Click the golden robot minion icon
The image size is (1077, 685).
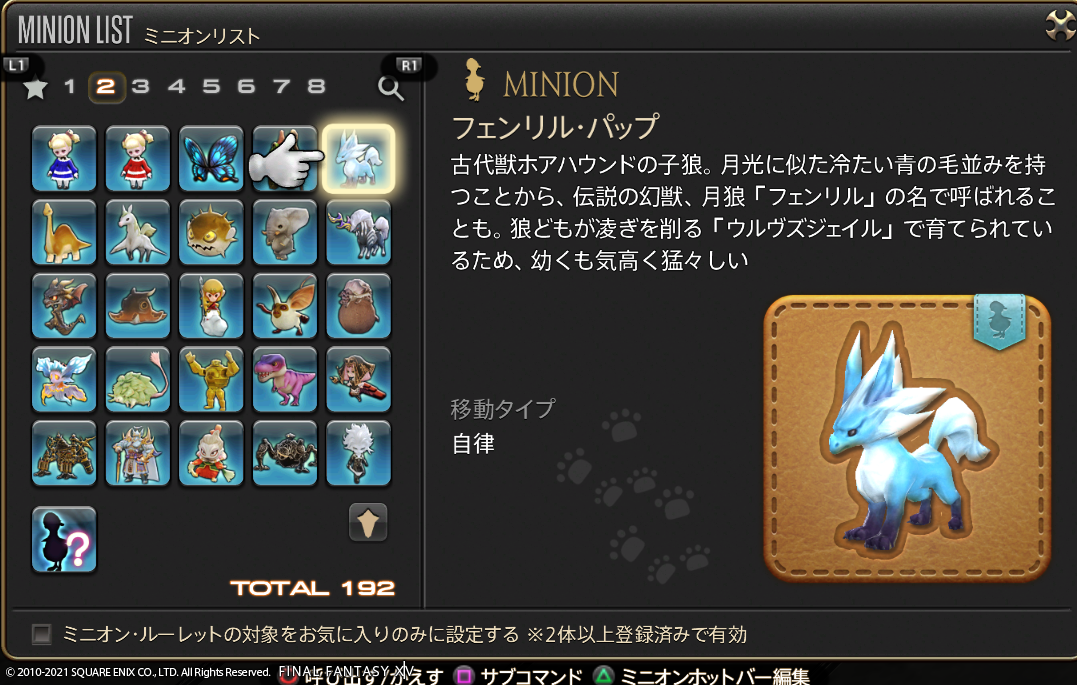[x=211, y=379]
